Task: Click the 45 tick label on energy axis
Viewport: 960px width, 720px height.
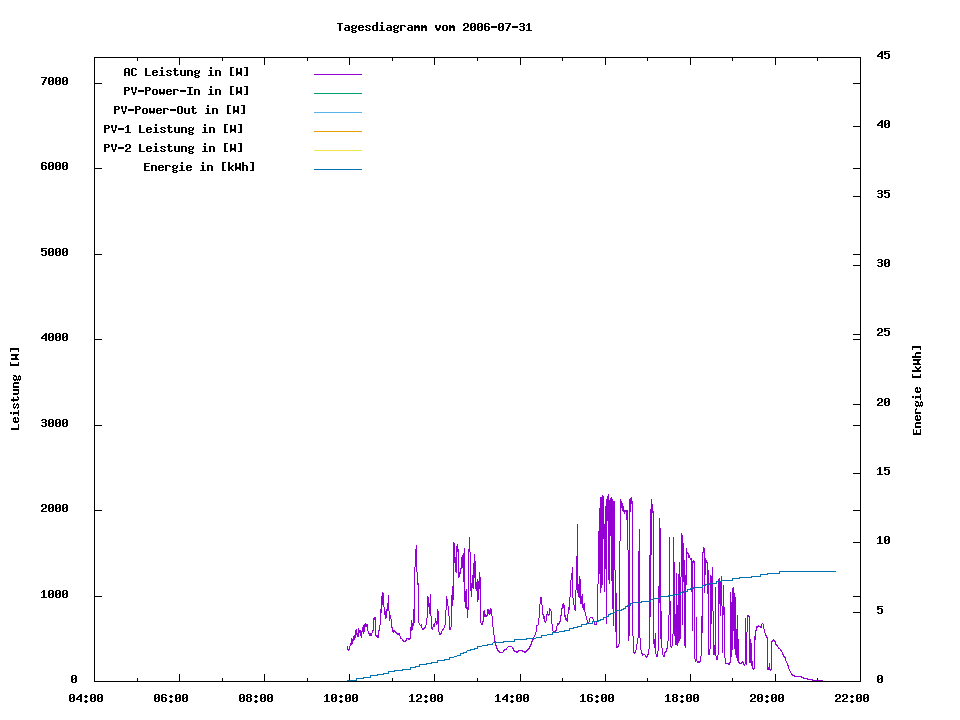Action: [883, 55]
